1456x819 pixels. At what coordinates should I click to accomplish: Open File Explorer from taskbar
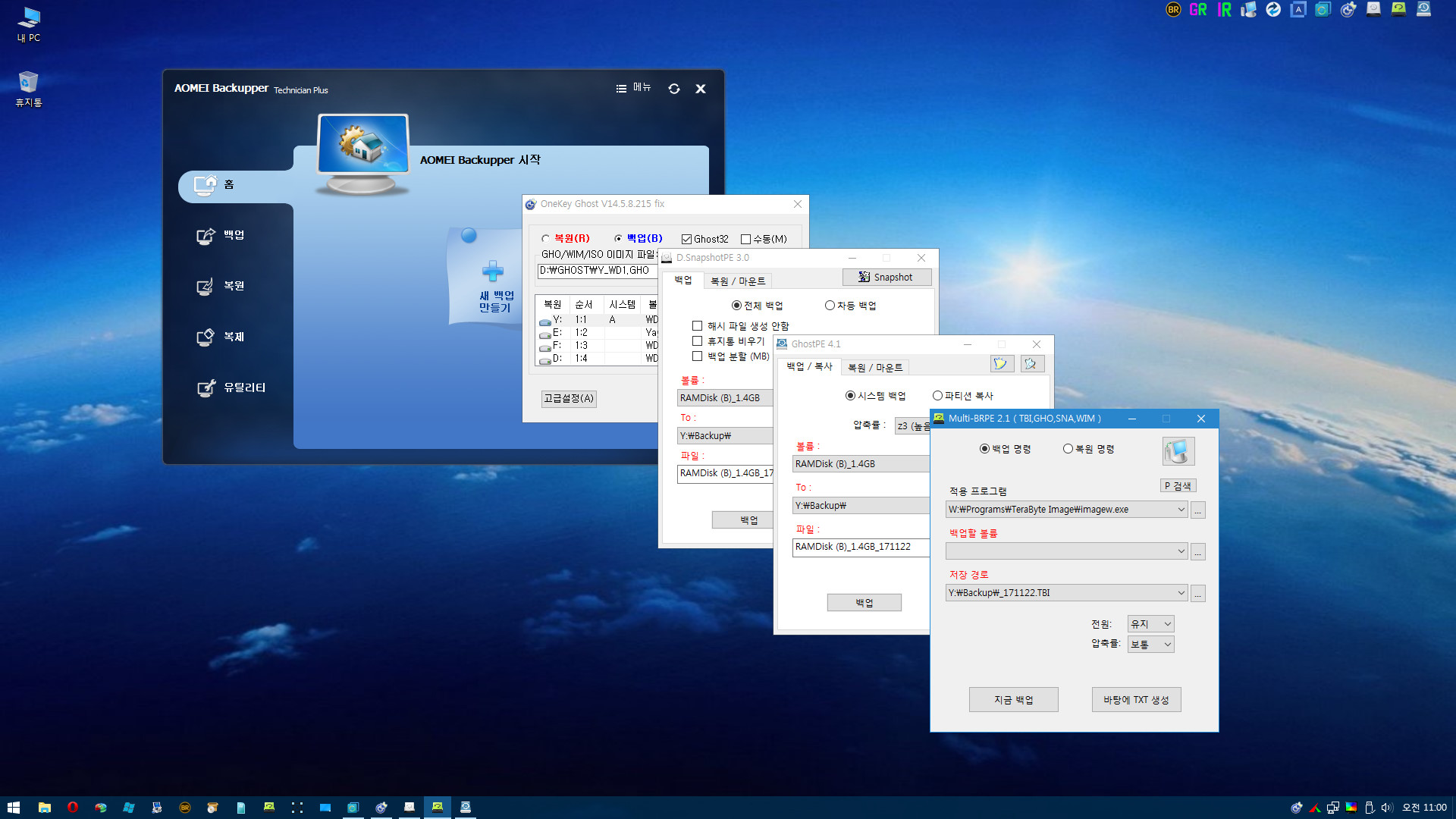[45, 808]
